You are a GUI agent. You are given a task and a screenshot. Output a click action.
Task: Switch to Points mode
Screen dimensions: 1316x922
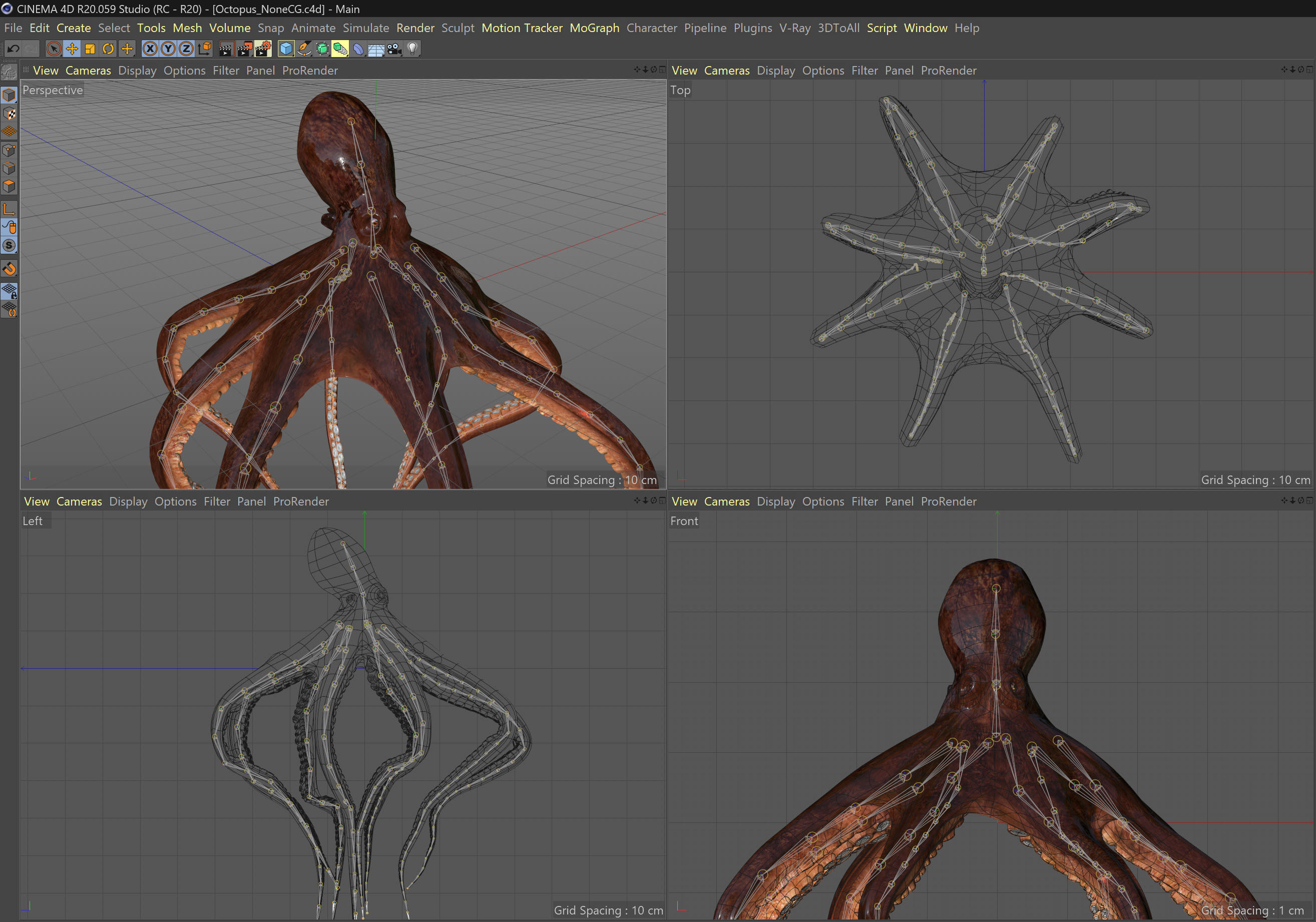pos(9,150)
